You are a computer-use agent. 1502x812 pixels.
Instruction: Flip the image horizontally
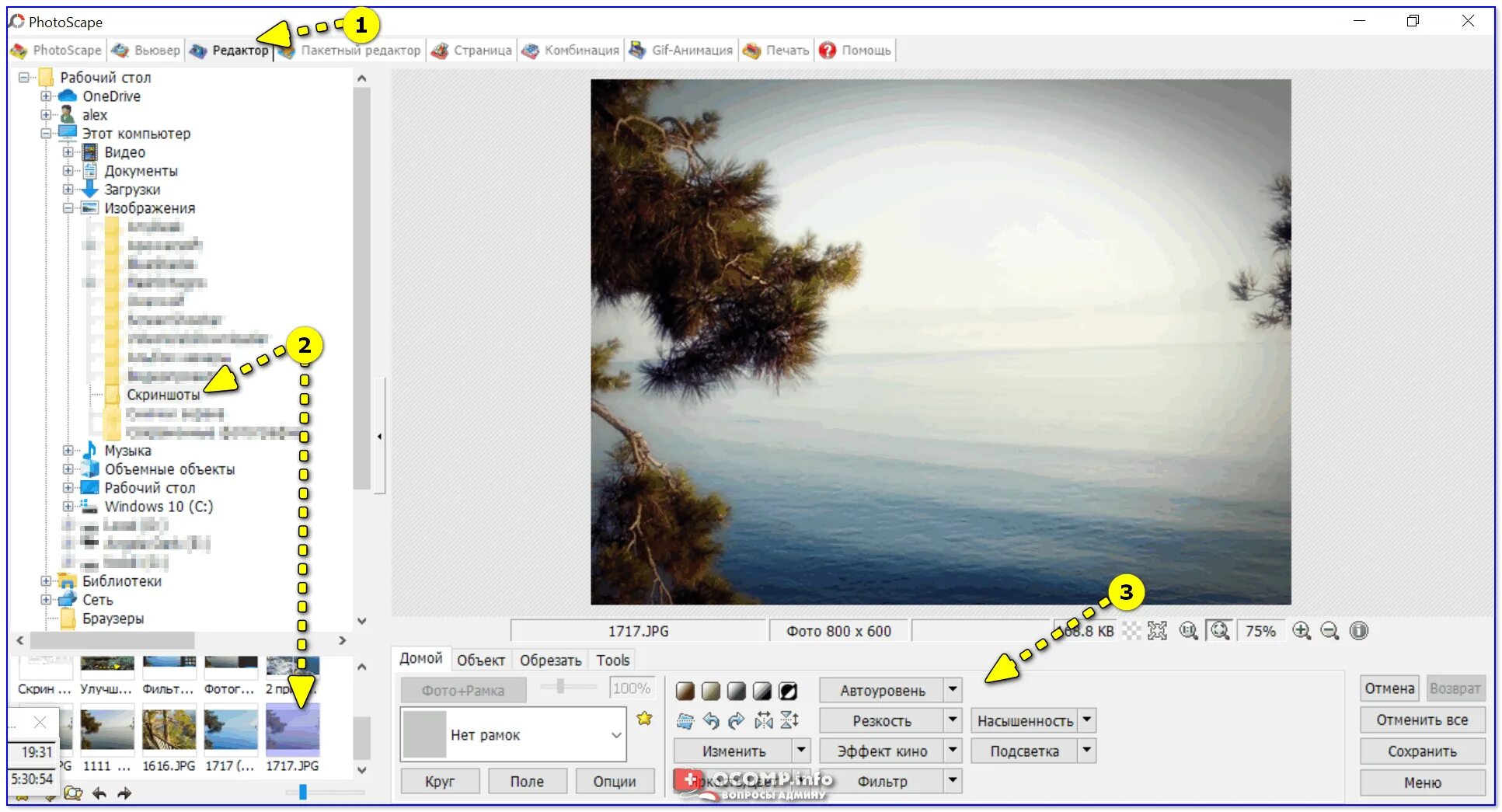pos(764,720)
